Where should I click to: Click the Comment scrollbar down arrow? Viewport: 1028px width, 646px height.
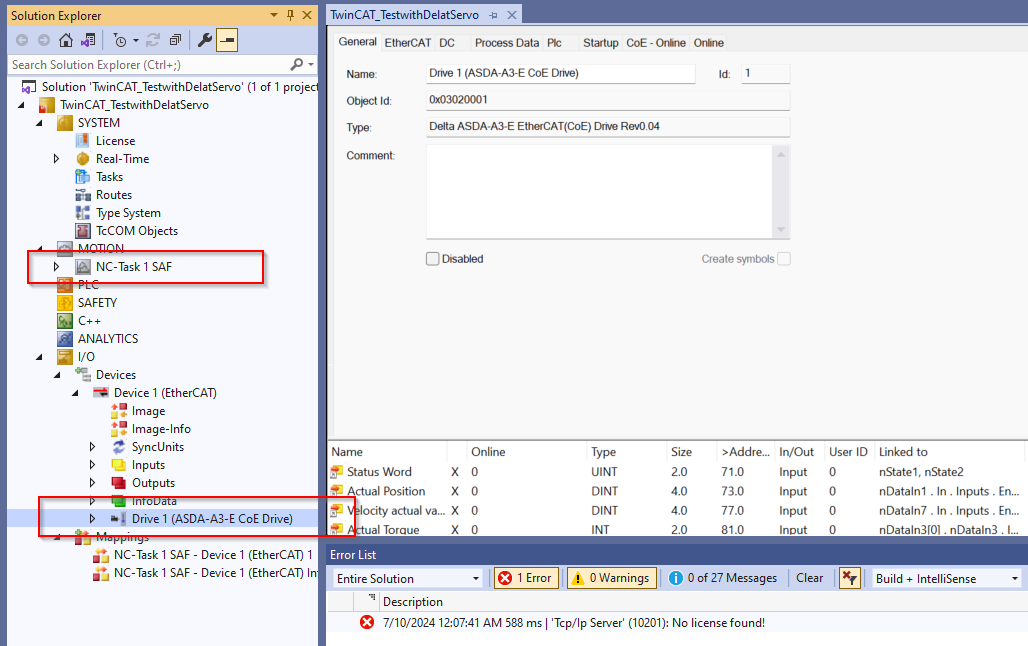(x=781, y=230)
